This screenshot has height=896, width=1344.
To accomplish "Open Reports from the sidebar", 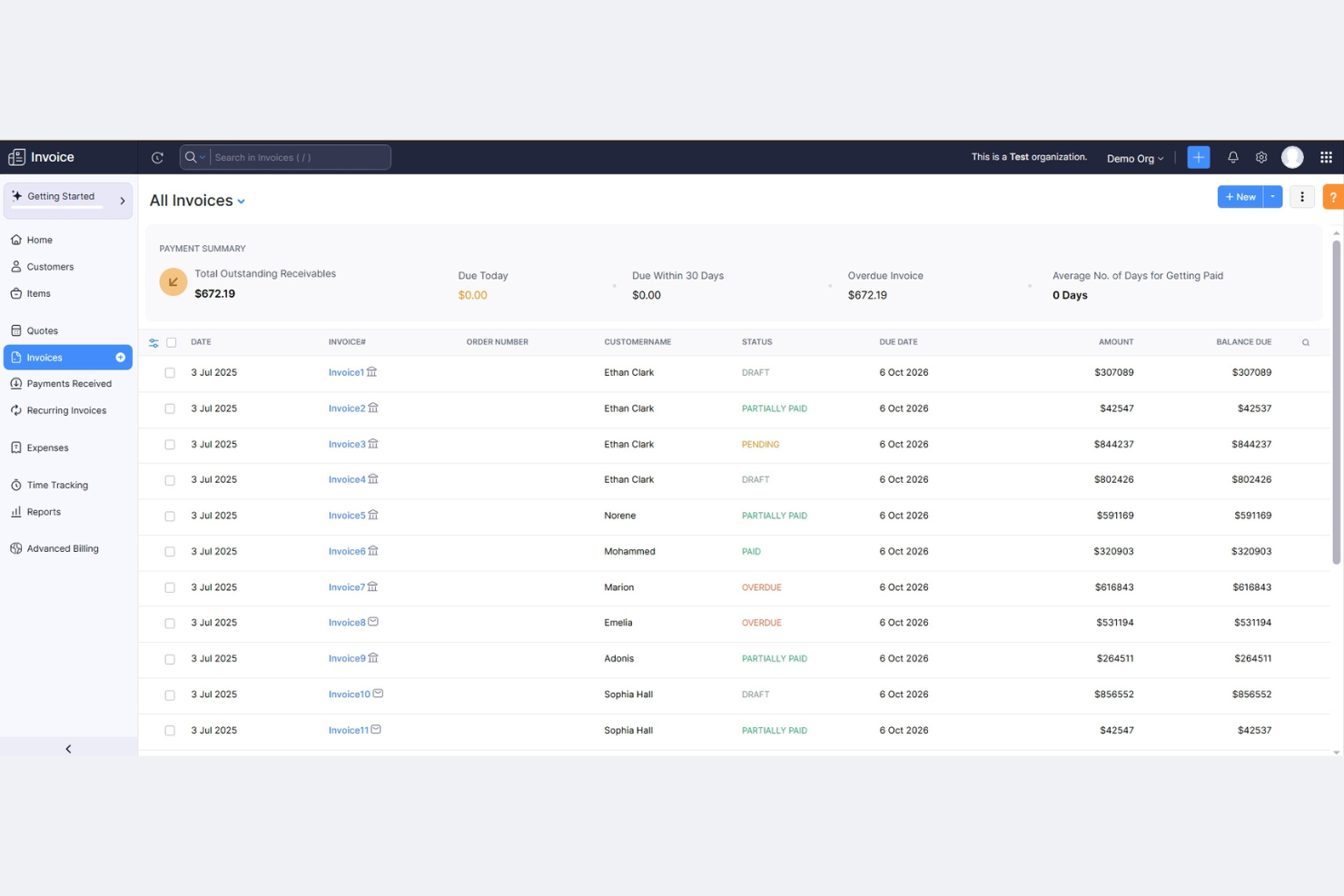I will 44,511.
